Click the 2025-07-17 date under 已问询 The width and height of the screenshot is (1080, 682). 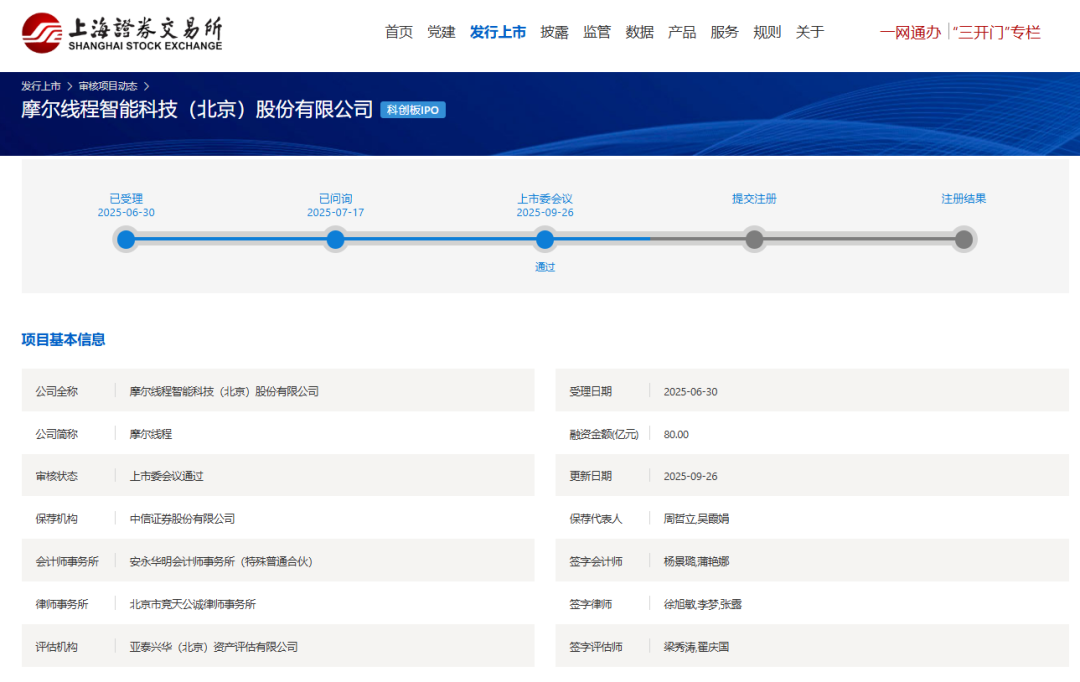tap(335, 212)
